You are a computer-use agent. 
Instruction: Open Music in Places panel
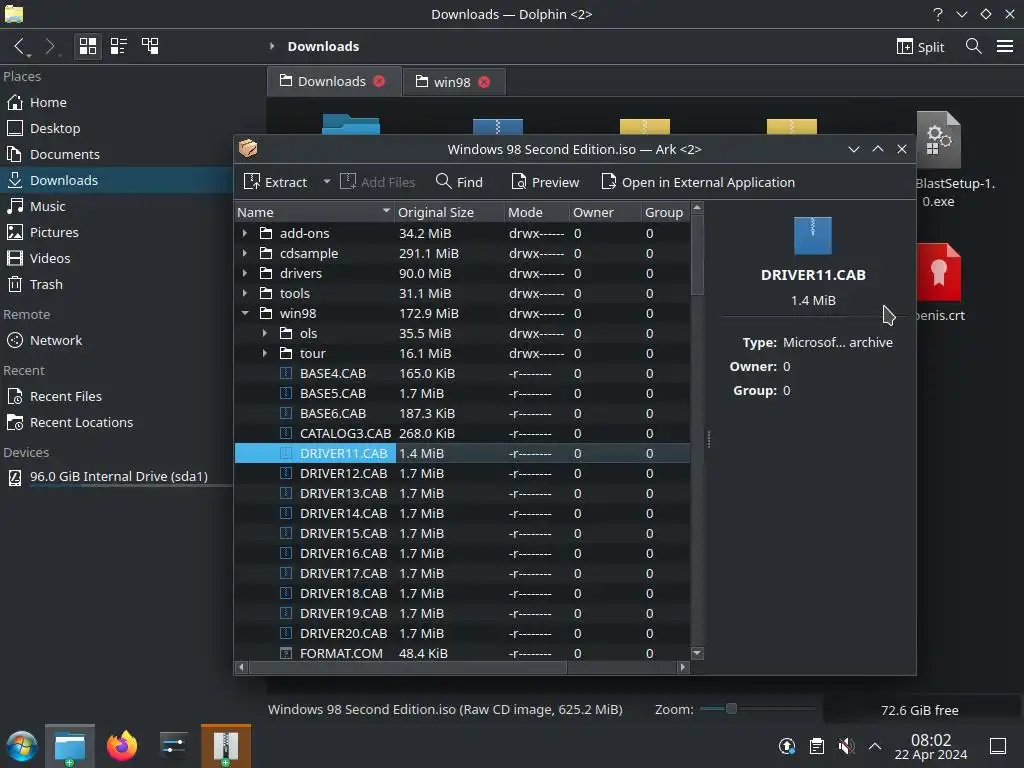(x=118, y=206)
